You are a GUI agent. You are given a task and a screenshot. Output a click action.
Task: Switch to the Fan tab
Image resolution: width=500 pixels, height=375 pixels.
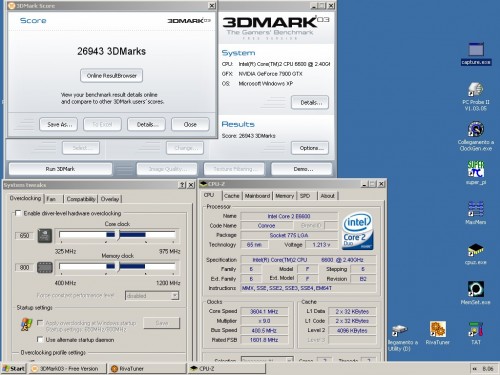pos(53,199)
